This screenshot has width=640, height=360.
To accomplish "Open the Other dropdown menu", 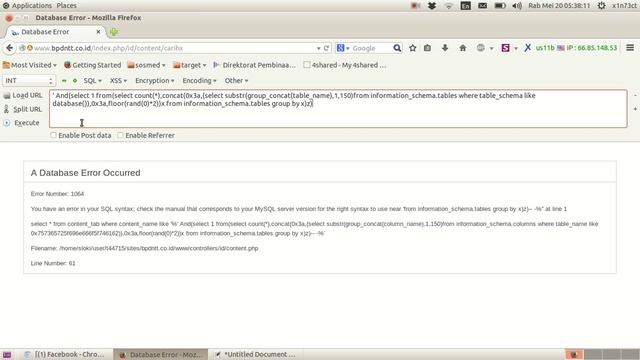I will 236,81.
